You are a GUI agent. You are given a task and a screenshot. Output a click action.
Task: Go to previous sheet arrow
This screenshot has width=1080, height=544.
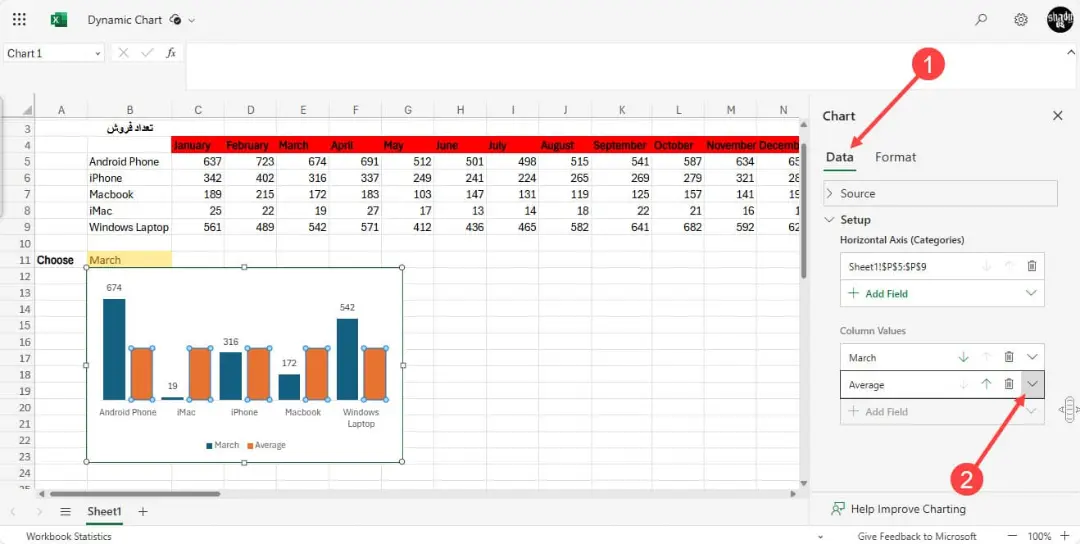click(x=15, y=512)
